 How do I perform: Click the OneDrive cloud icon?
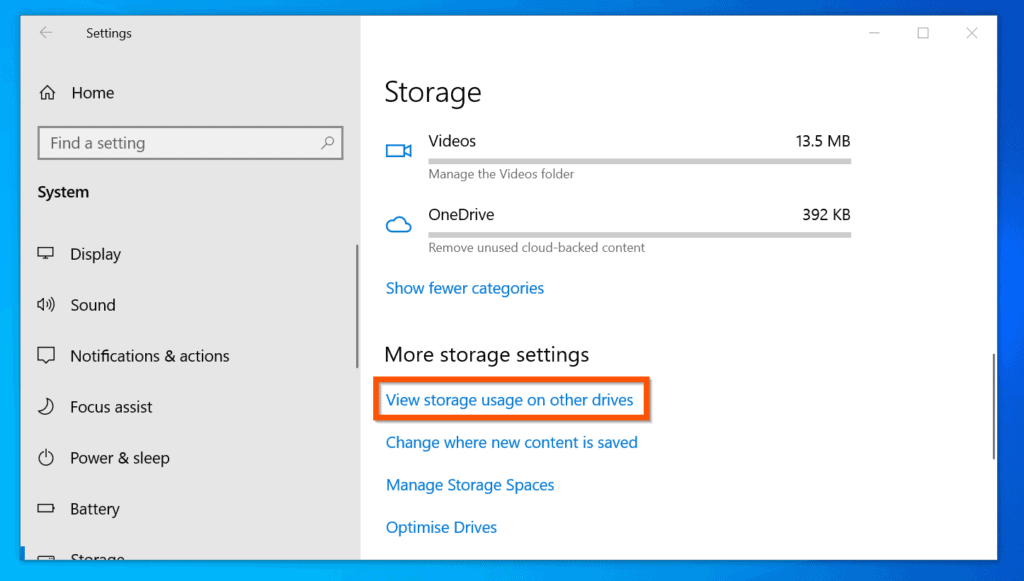tap(398, 222)
